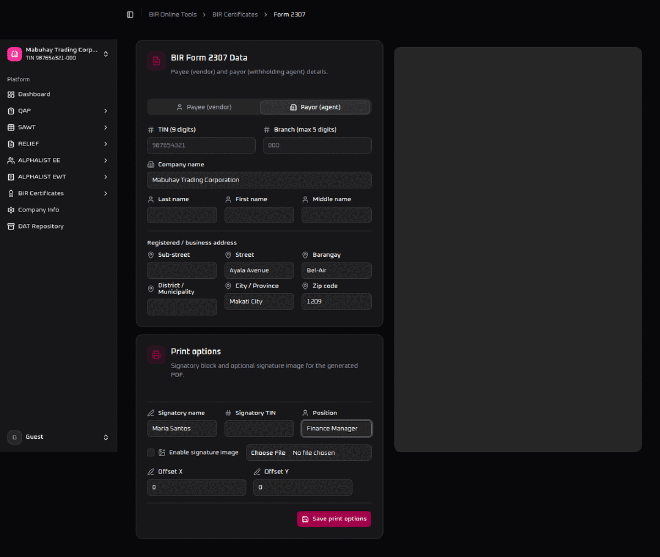
Task: Click the BIR Form 2307 Data document icon
Action: click(x=156, y=61)
